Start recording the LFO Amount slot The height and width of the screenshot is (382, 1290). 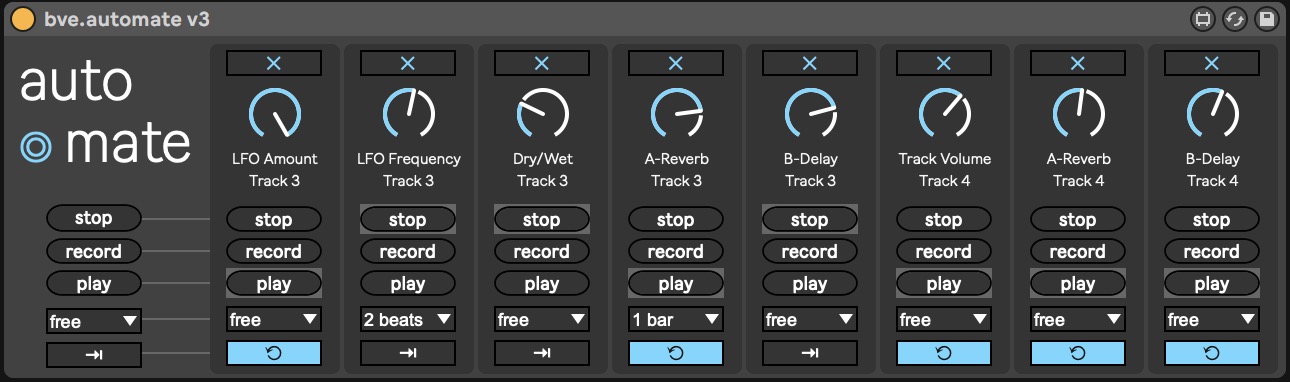274,251
